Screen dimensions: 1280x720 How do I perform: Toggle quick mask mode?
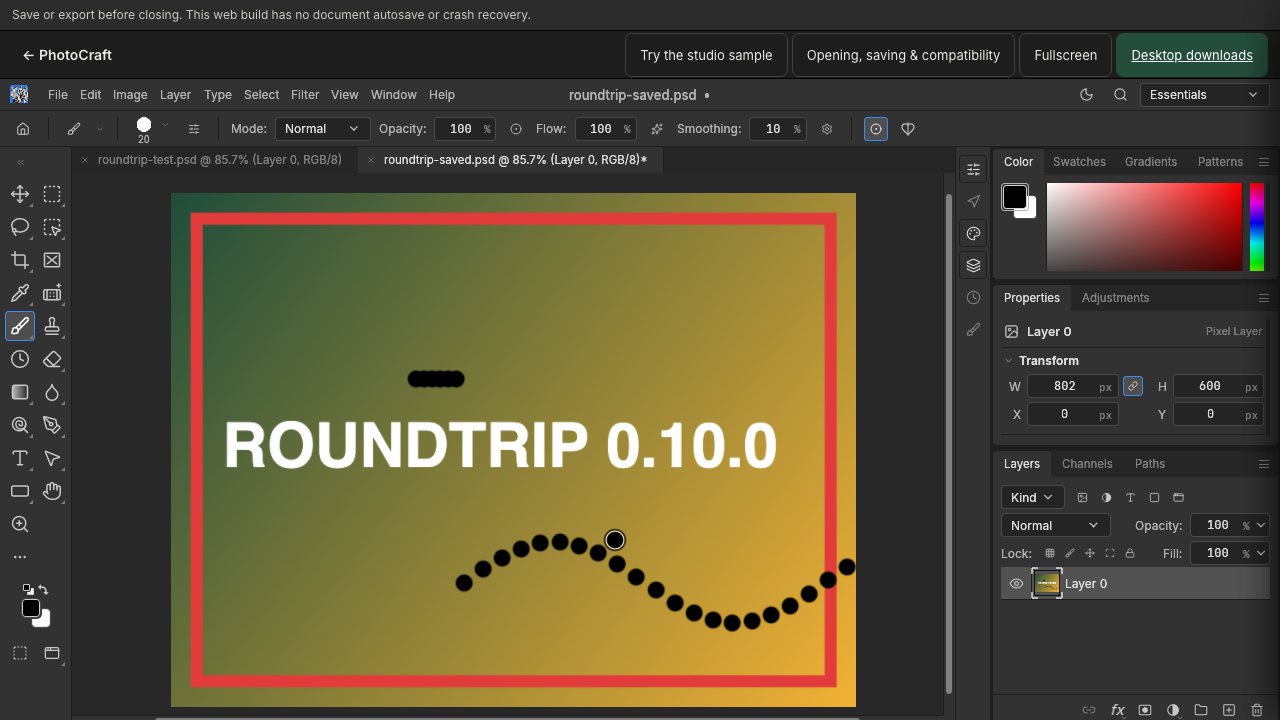[20, 653]
